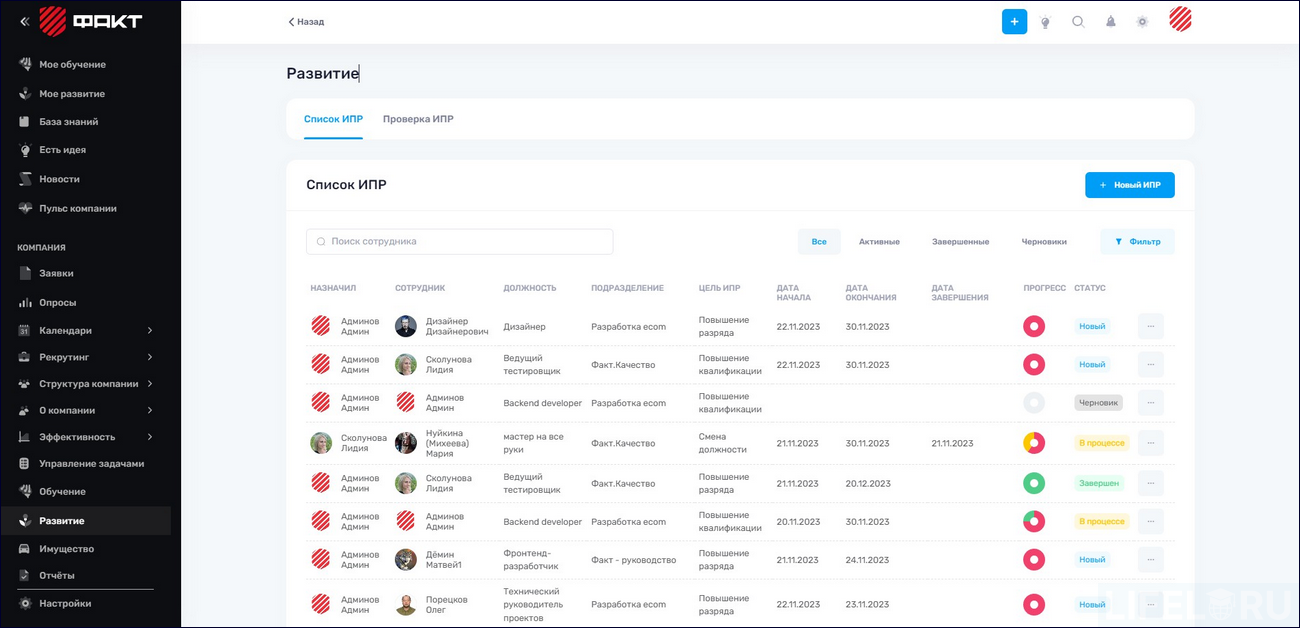The height and width of the screenshot is (628, 1300).
Task: Open База знаний from the sidebar
Action: (70, 123)
